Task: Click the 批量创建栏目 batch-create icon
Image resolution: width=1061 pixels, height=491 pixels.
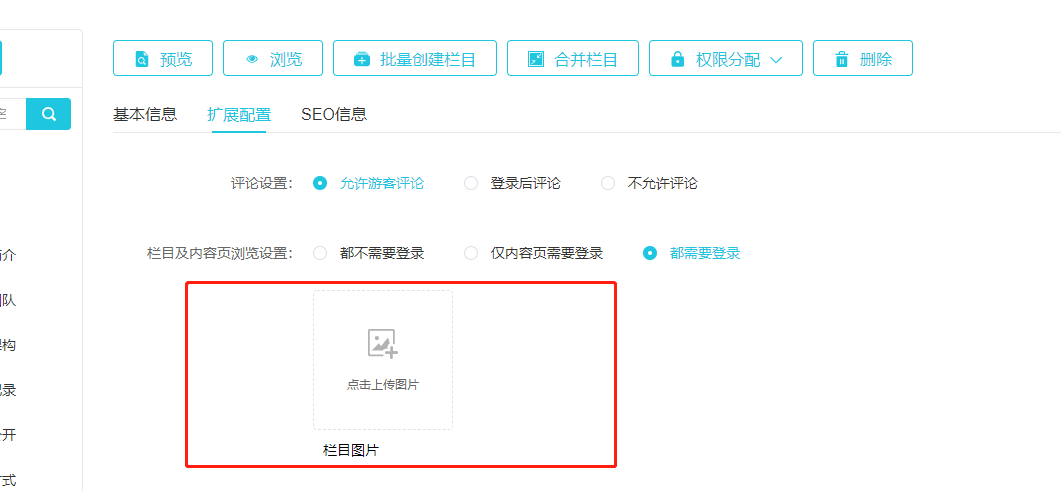Action: (362, 59)
